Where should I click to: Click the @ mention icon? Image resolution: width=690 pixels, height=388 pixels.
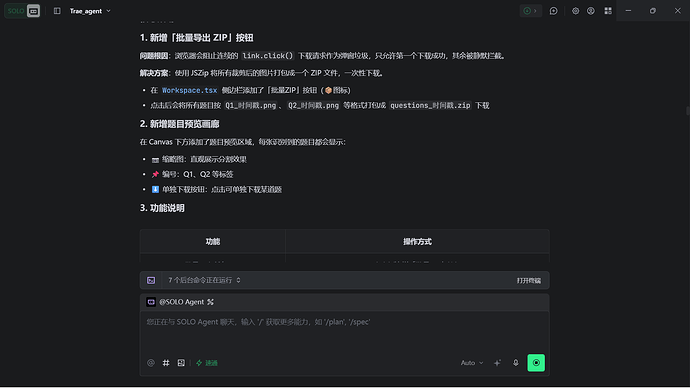click(151, 363)
